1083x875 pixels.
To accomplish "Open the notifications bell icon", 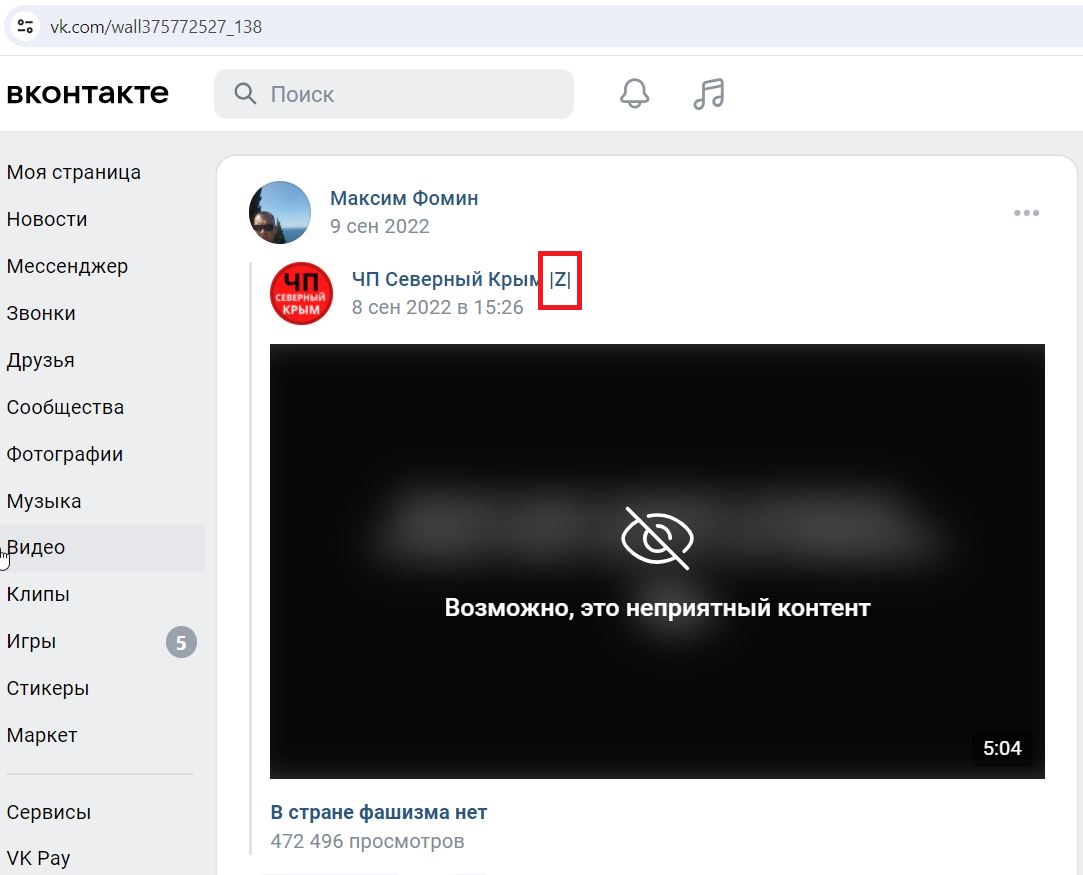I will pos(634,93).
